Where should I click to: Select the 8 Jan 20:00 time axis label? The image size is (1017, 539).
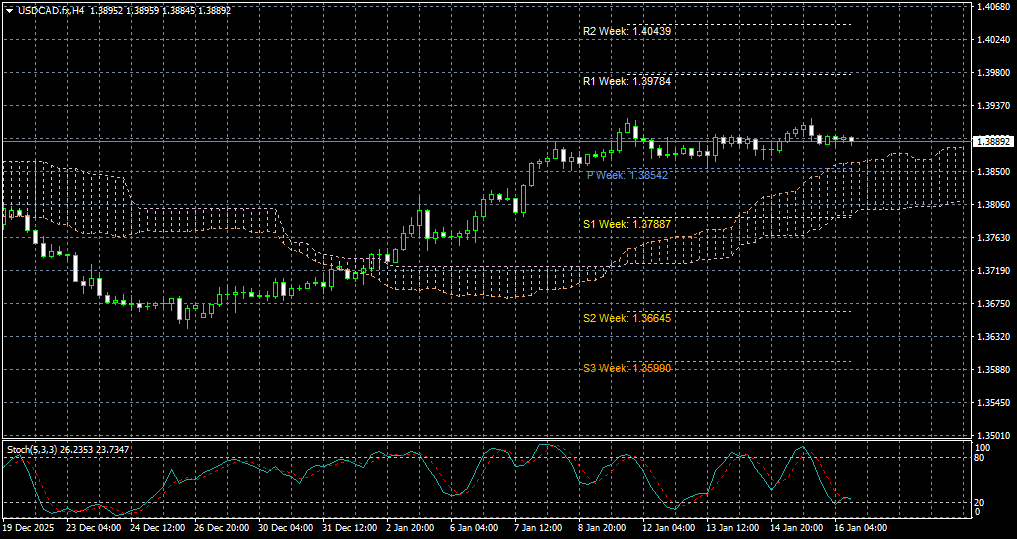click(x=604, y=528)
